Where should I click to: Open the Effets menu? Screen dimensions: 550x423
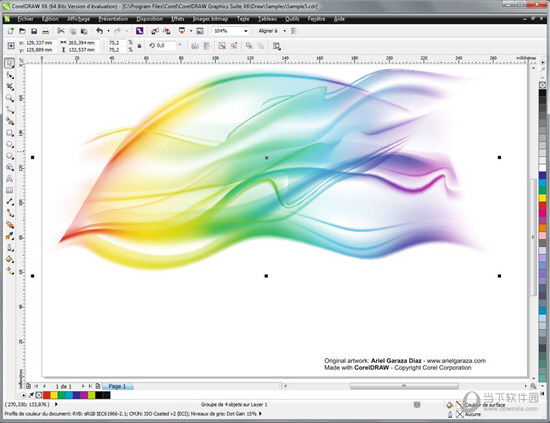[177, 19]
